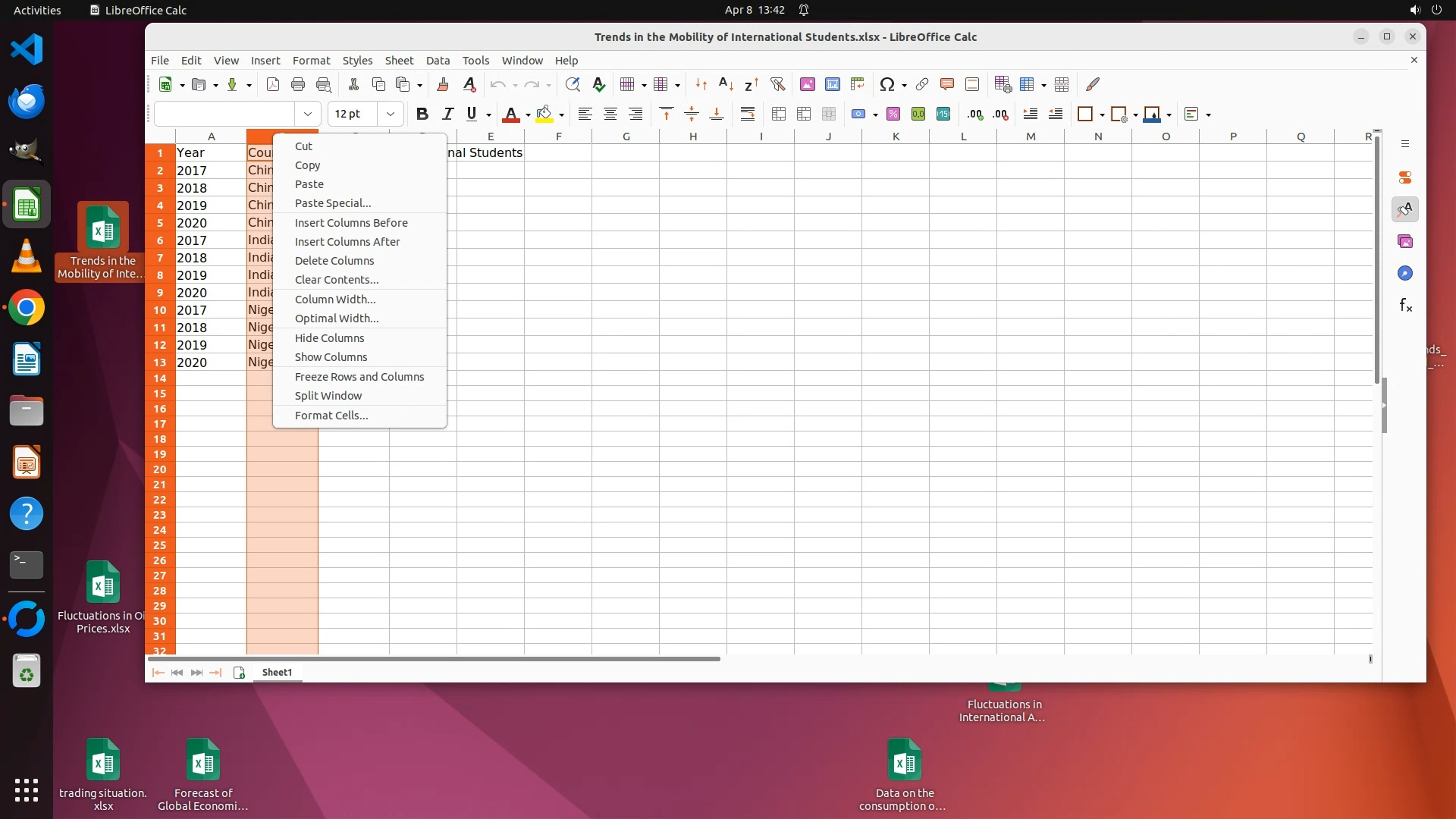Click the Clone Formatting paintbrush icon
Image resolution: width=1456 pixels, height=819 pixels.
tap(443, 84)
